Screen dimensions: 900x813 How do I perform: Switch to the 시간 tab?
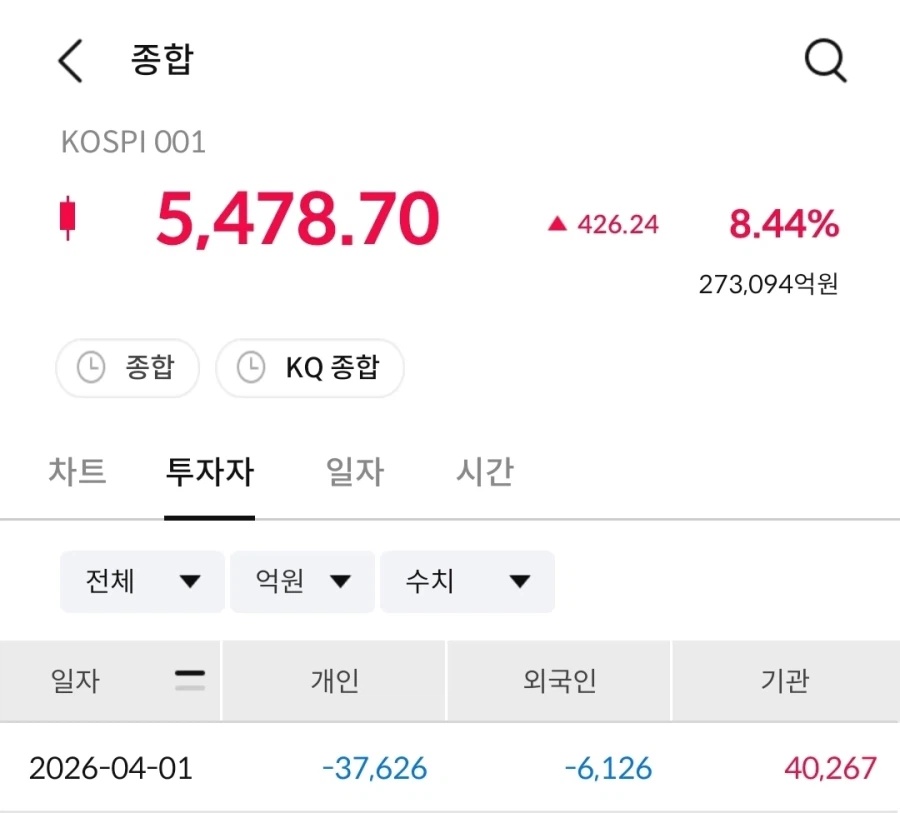coord(486,471)
